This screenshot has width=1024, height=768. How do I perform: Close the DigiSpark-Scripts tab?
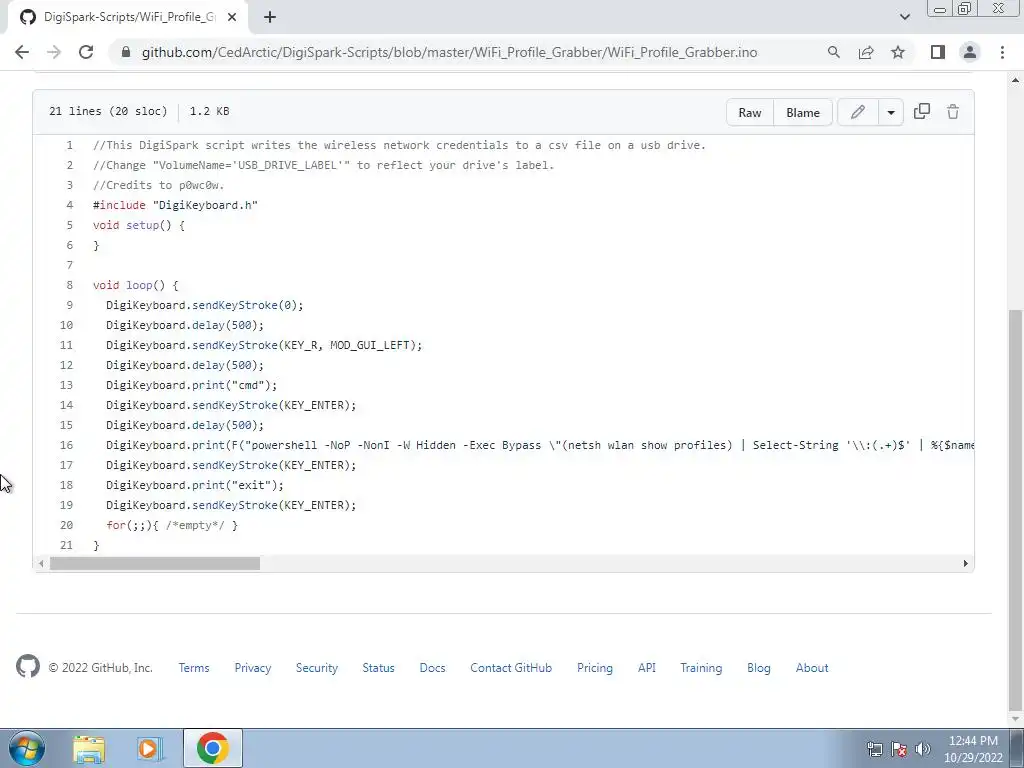(x=232, y=17)
